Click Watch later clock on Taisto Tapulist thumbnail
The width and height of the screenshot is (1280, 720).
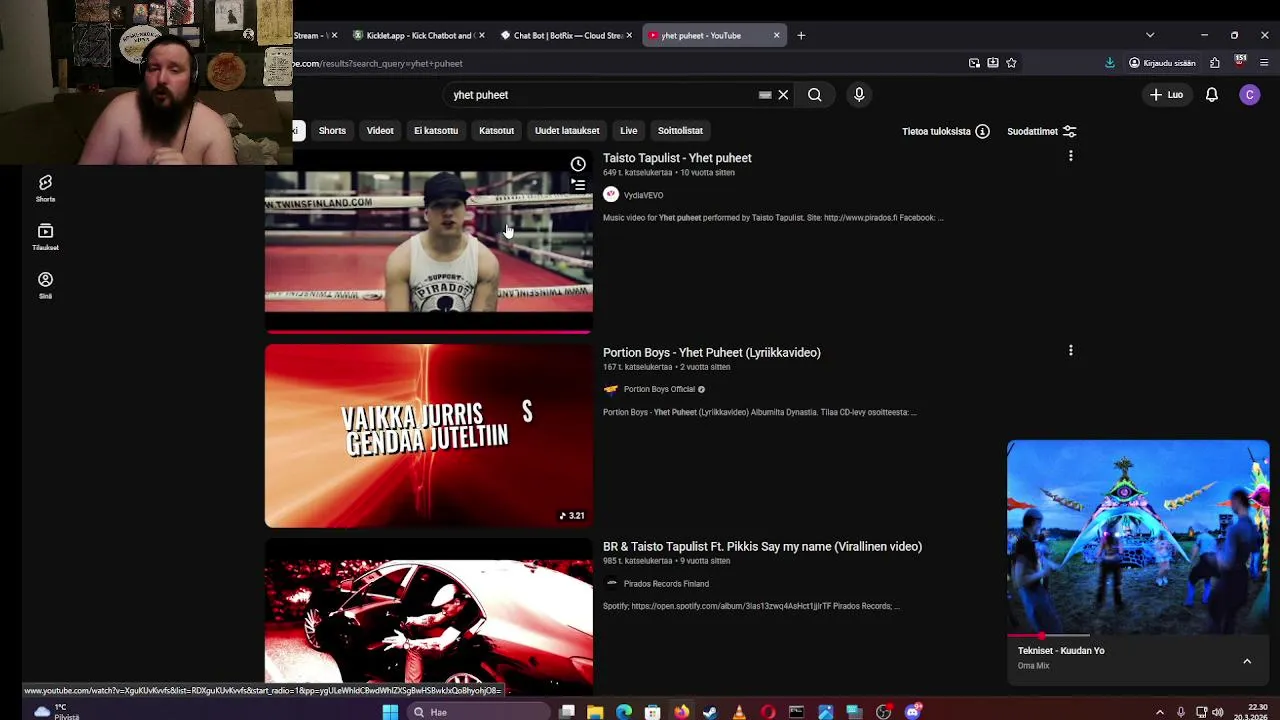pyautogui.click(x=578, y=164)
